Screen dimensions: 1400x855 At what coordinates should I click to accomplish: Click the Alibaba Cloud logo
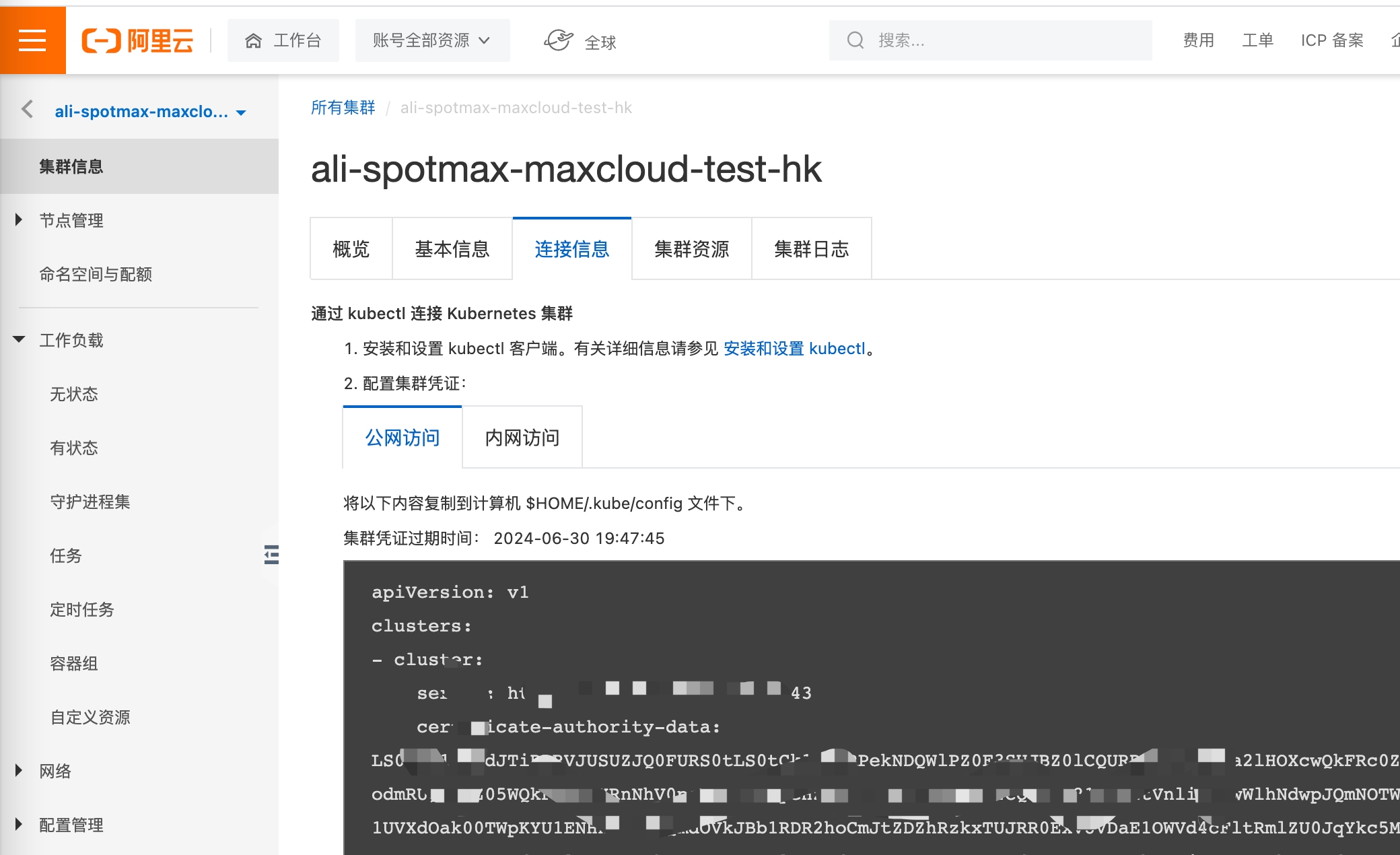coord(138,40)
